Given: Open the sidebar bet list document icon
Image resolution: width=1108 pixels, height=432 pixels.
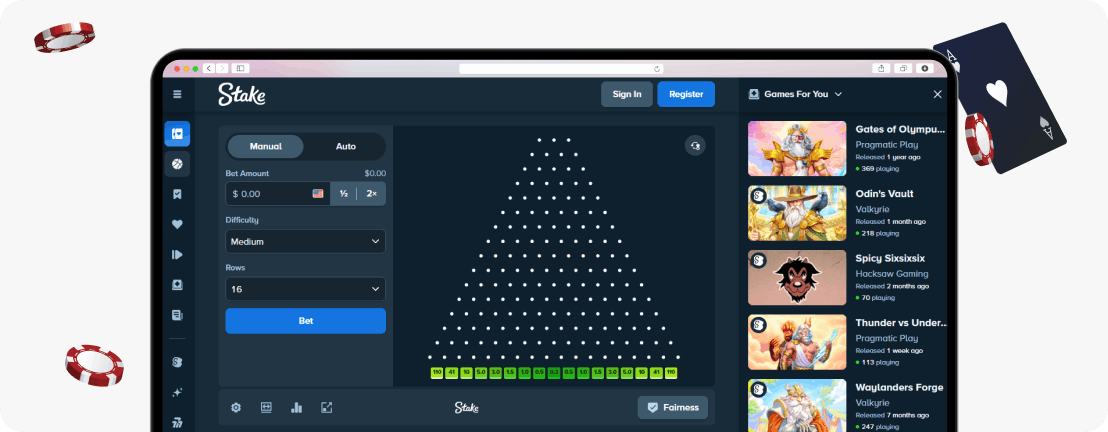Looking at the screenshot, I should [x=177, y=315].
